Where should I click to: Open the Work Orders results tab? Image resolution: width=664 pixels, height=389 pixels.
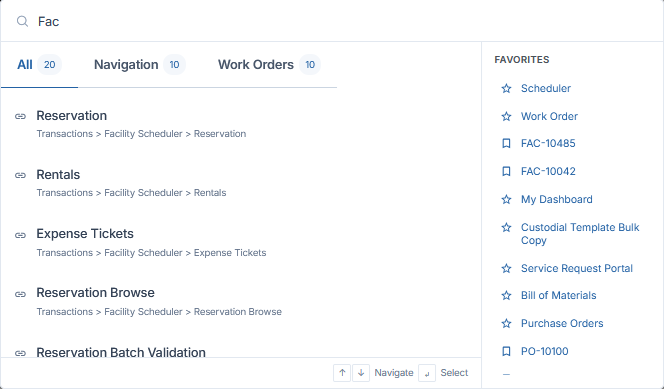click(x=269, y=65)
